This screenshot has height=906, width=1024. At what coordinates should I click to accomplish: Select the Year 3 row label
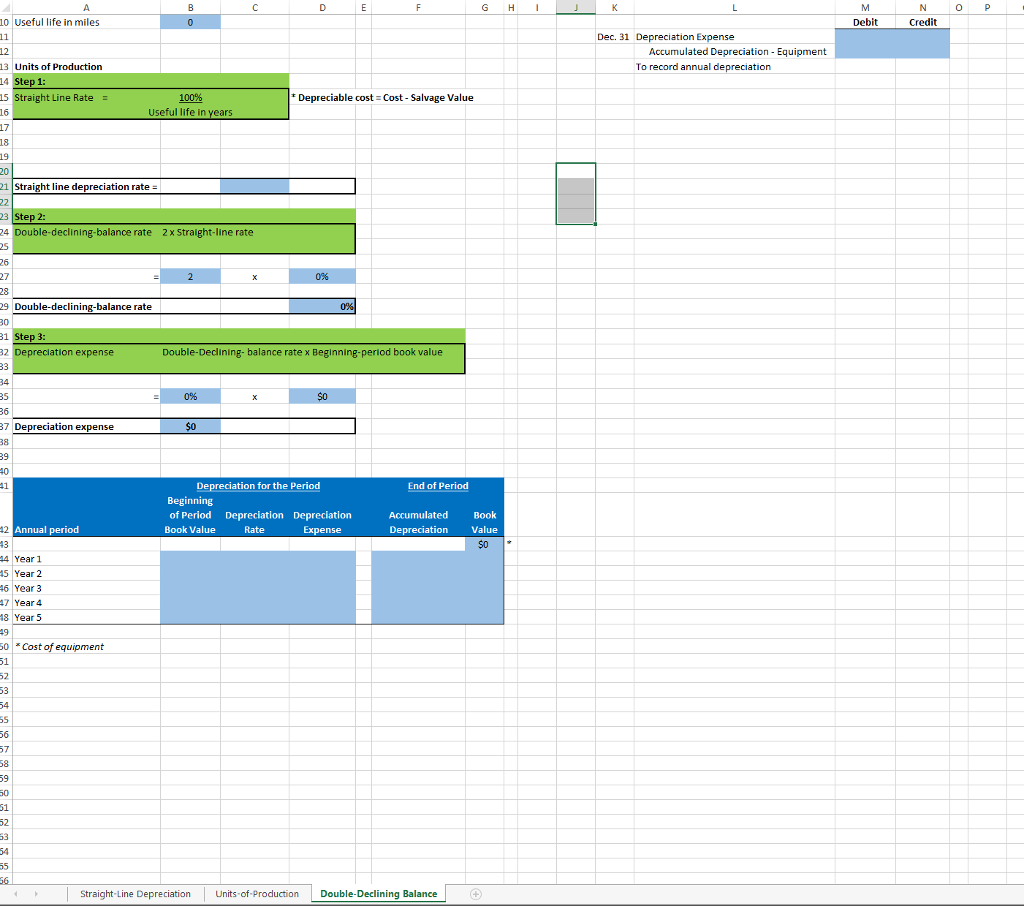(28, 588)
